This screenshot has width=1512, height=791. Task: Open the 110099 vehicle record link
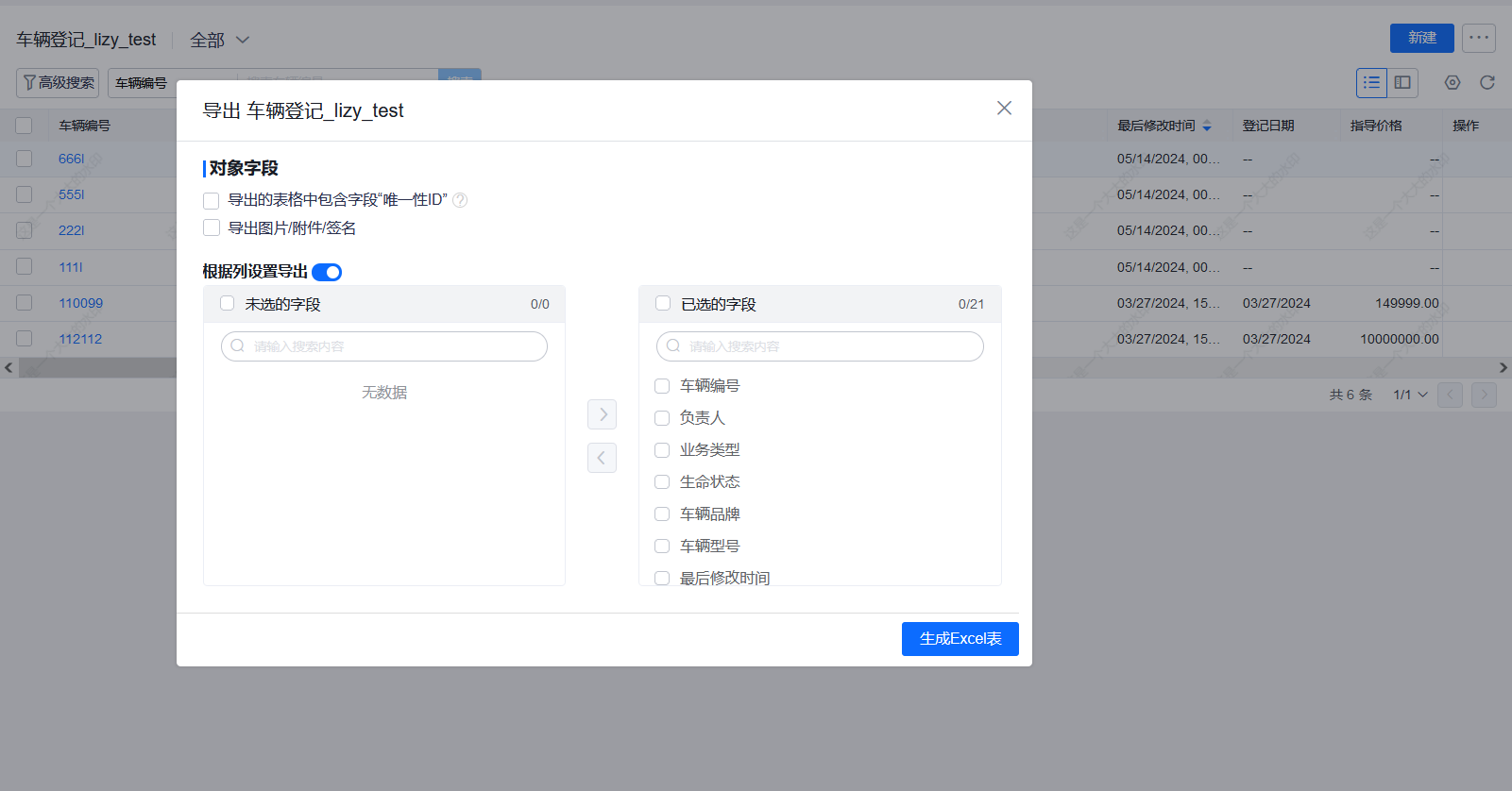pyautogui.click(x=81, y=303)
